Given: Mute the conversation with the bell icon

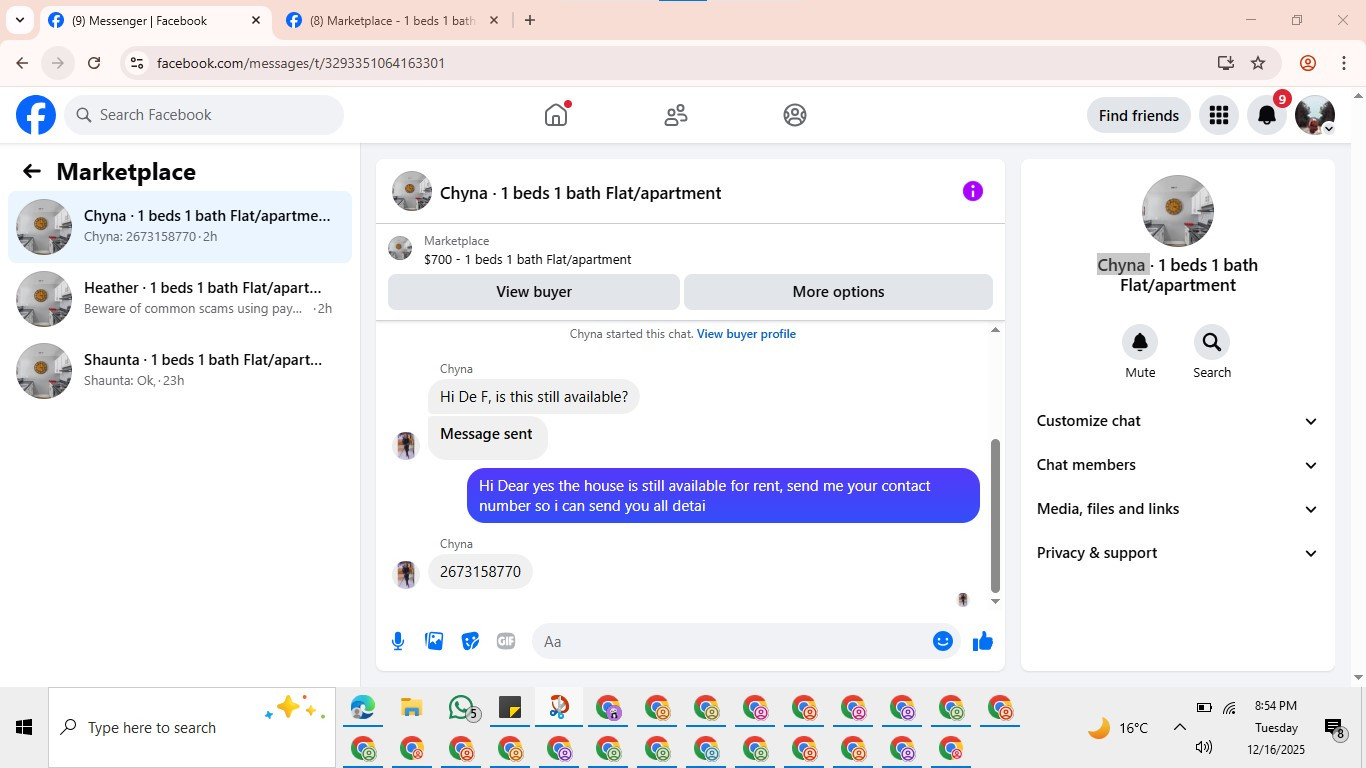Looking at the screenshot, I should click(1140, 343).
